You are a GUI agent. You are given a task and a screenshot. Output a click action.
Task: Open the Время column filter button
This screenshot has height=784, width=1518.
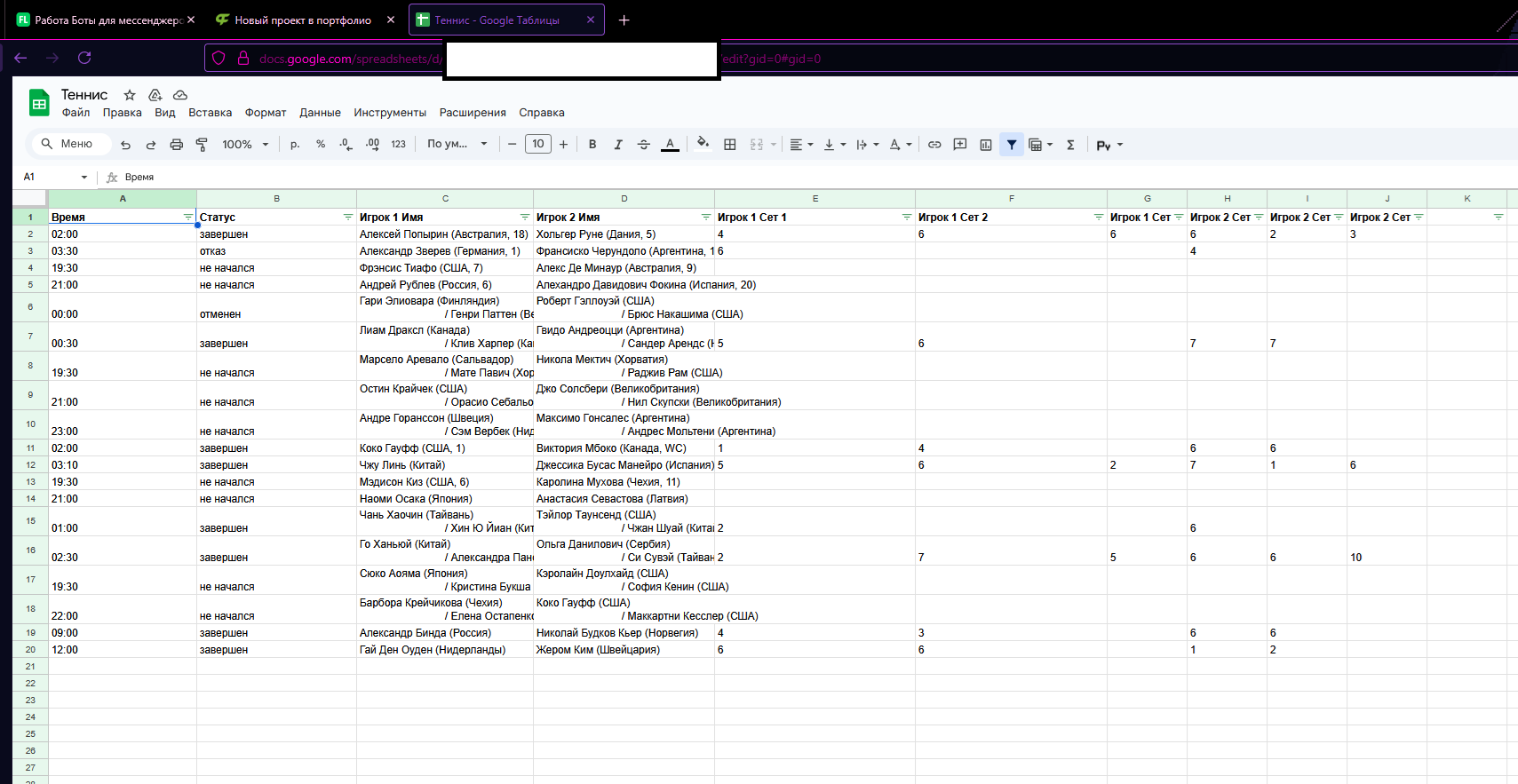tap(188, 218)
